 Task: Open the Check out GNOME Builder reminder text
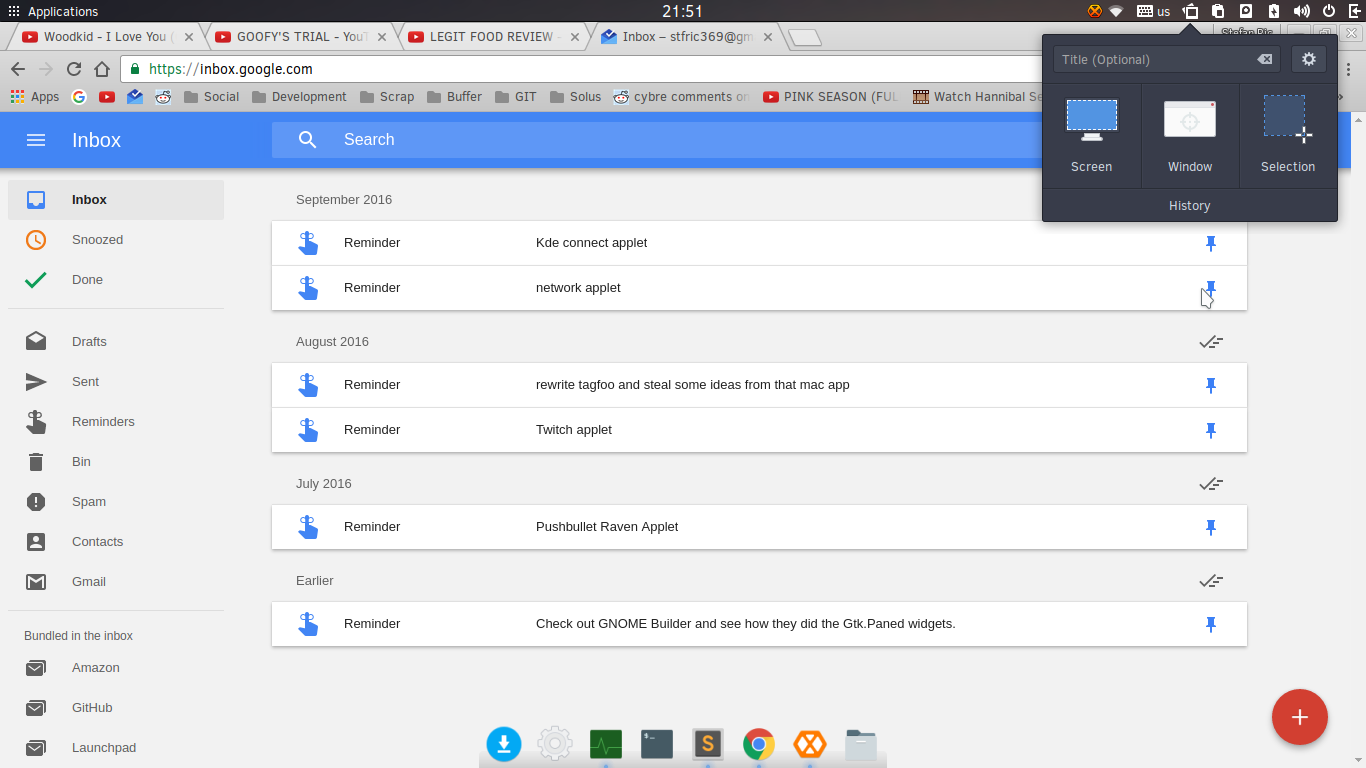point(746,624)
